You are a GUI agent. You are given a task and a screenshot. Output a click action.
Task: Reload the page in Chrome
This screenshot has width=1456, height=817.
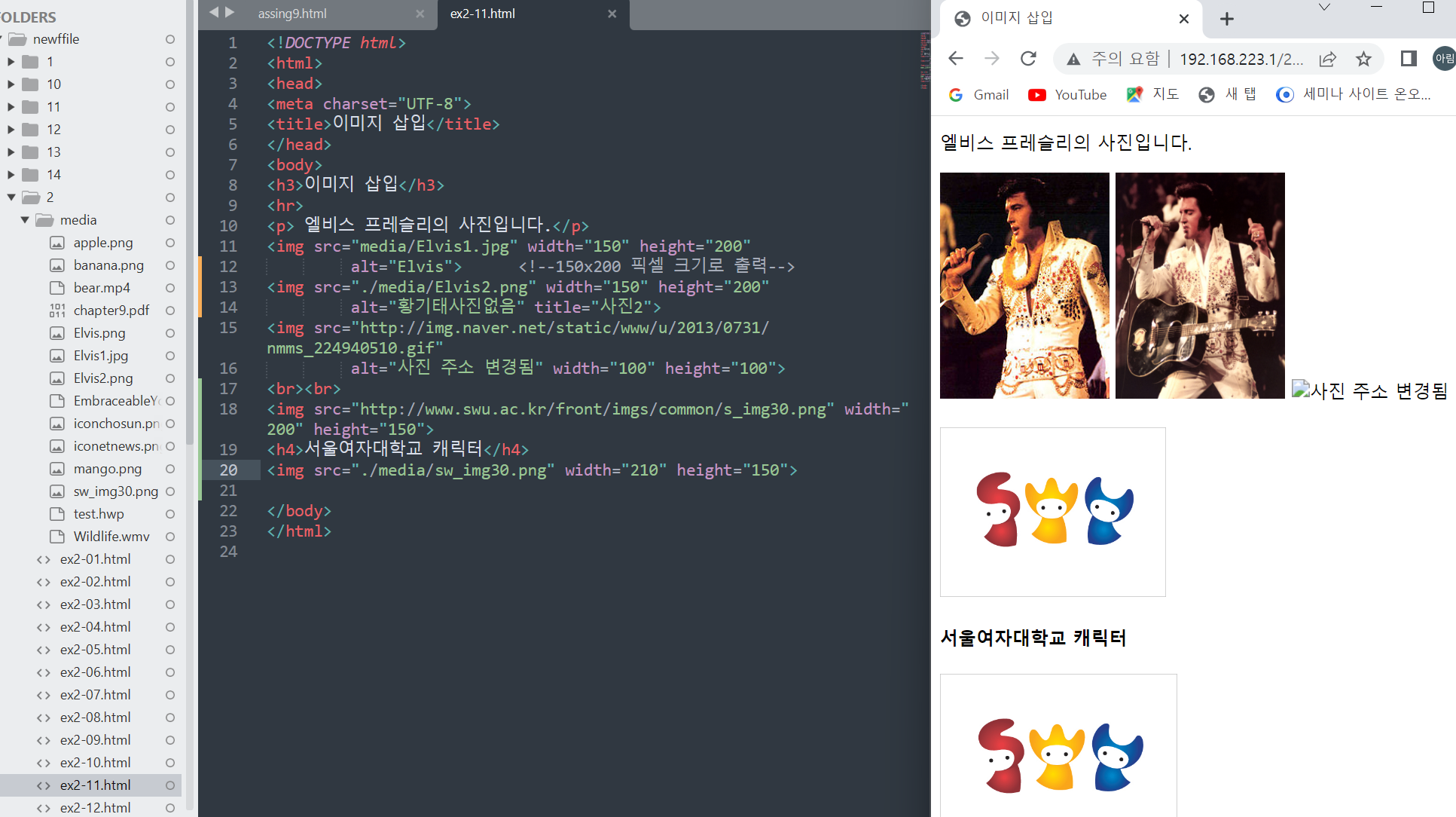(1028, 59)
